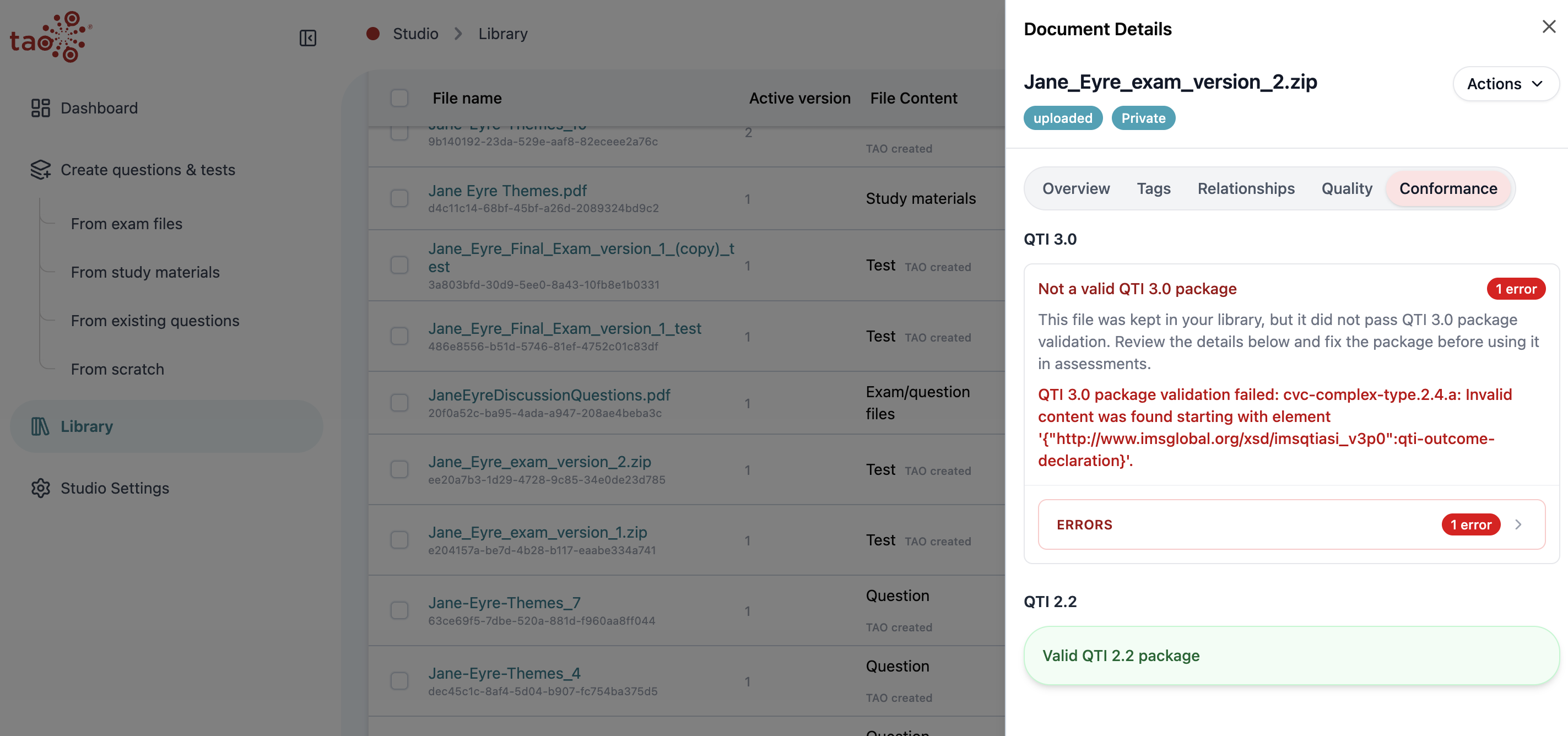Click the breadcrumb chevron after Studio
This screenshot has height=736, width=1568.
pos(458,34)
